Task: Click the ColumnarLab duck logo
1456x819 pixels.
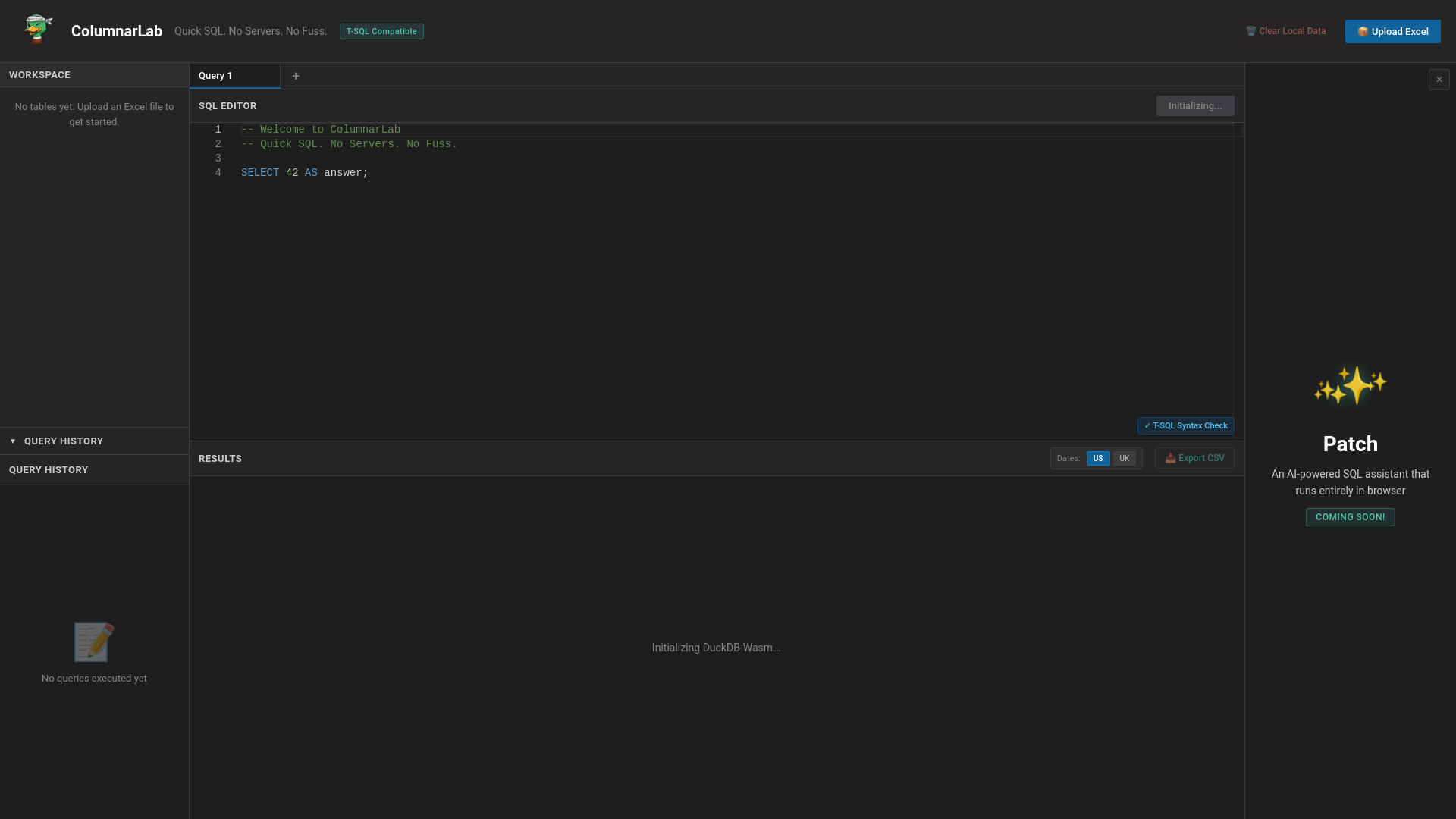Action: point(38,30)
